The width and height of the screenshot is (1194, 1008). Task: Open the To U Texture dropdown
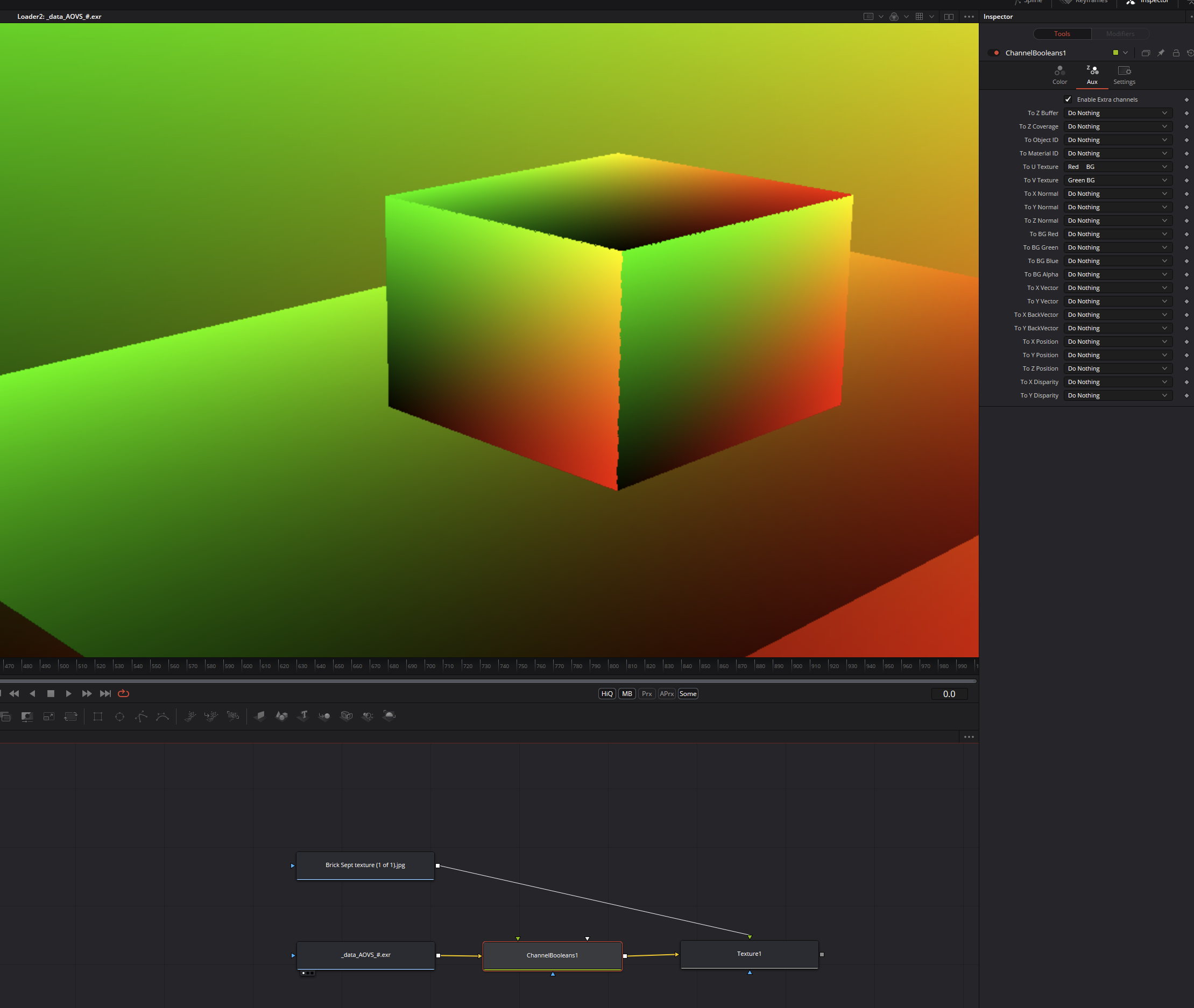tap(1118, 167)
